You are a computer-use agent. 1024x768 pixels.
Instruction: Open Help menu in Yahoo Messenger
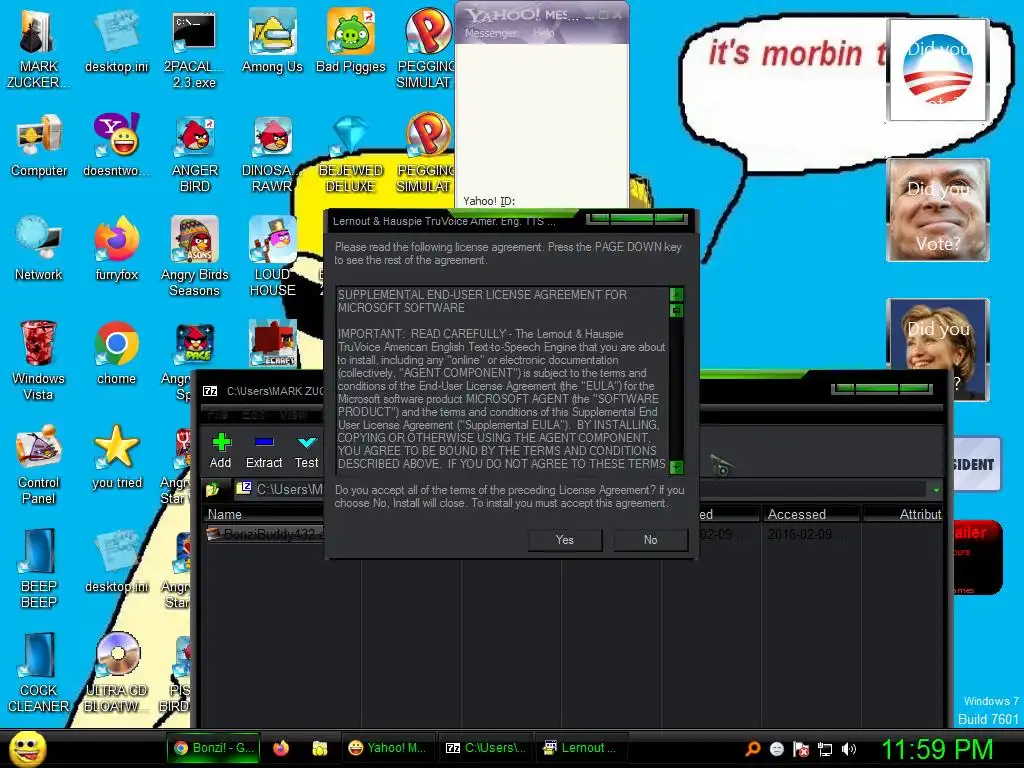pos(543,33)
